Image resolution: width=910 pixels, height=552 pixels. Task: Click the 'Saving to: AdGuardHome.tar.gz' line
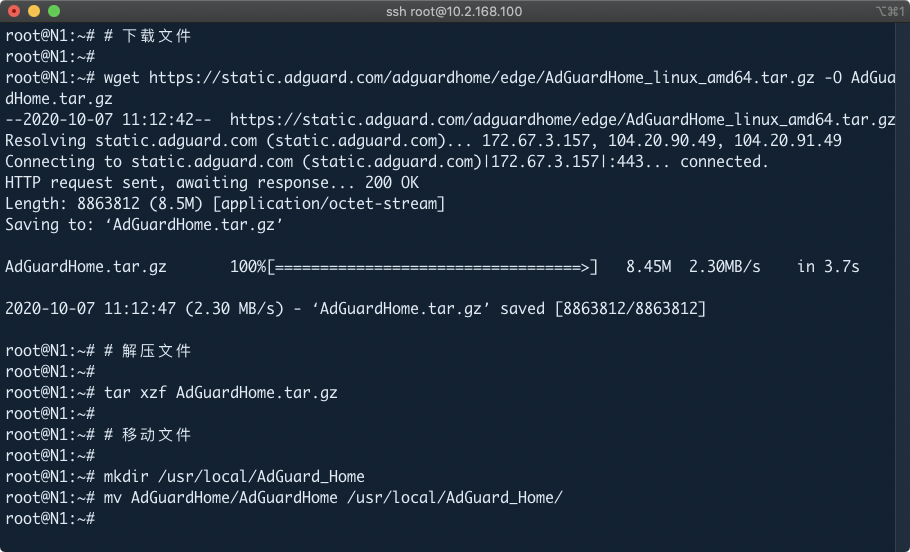pyautogui.click(x=144, y=225)
